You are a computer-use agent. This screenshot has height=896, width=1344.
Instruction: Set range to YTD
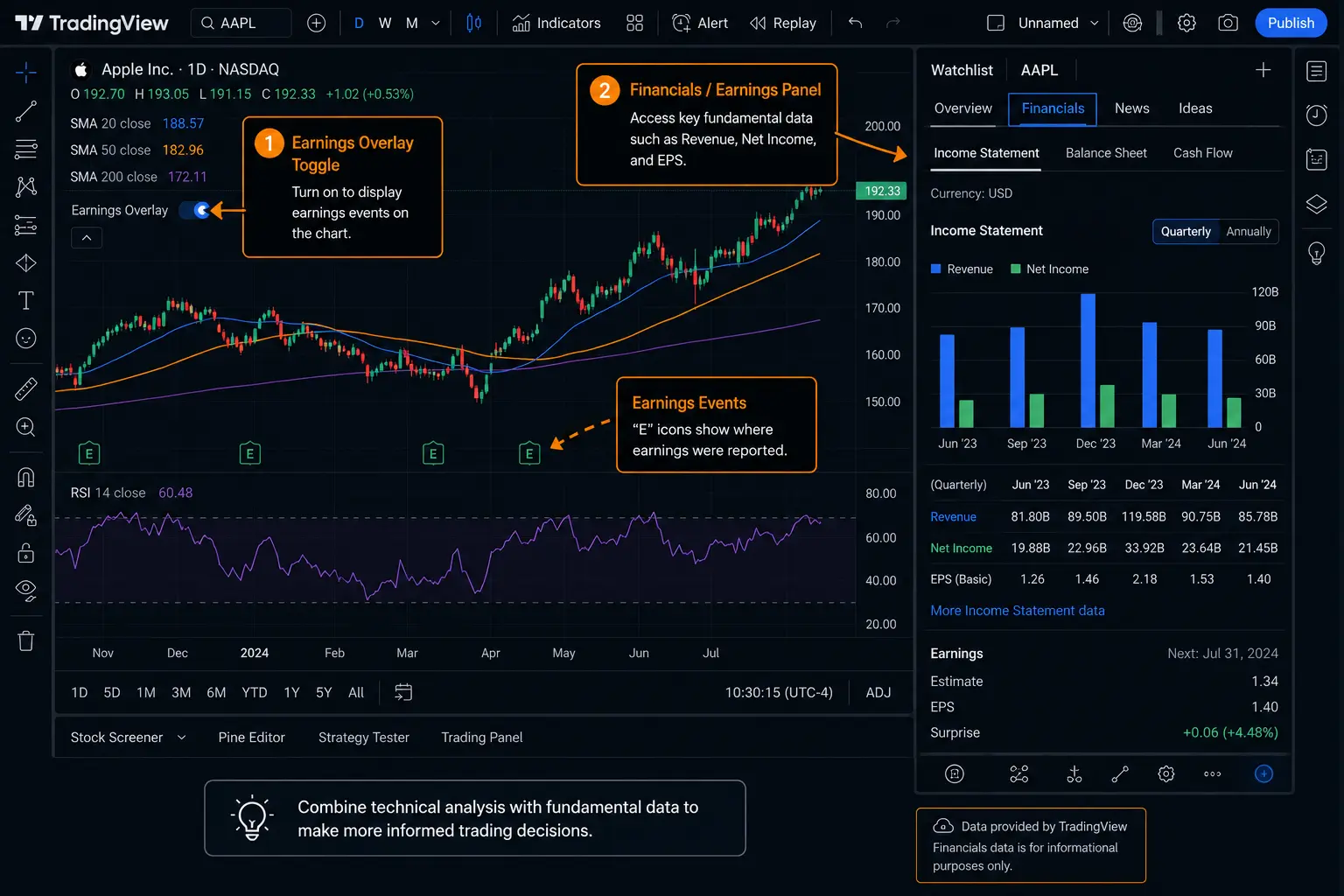tap(255, 692)
